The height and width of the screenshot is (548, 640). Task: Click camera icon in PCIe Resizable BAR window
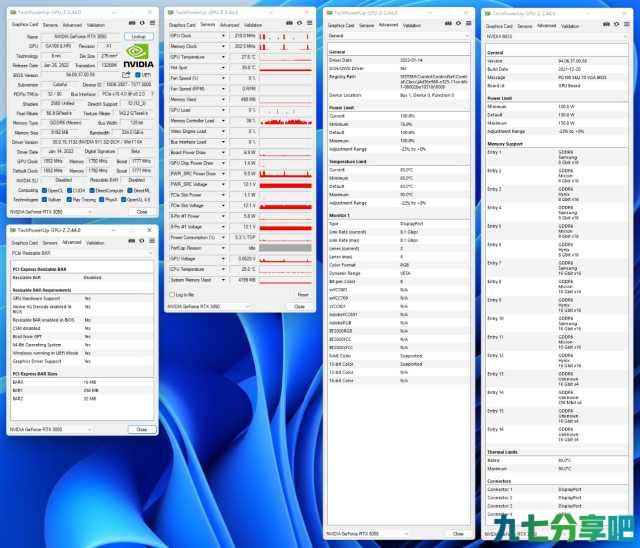coord(131,241)
